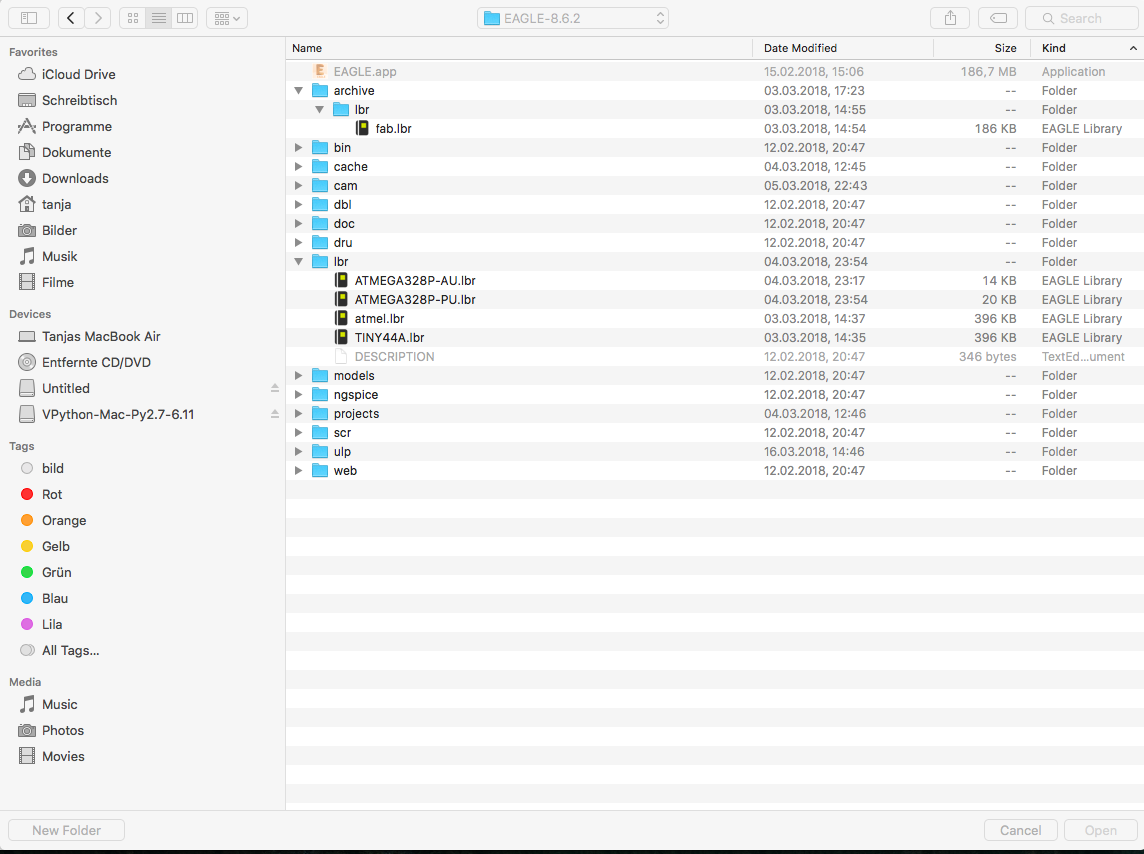Select ATMEGA328P-PU.lbr file

(x=715, y=300)
